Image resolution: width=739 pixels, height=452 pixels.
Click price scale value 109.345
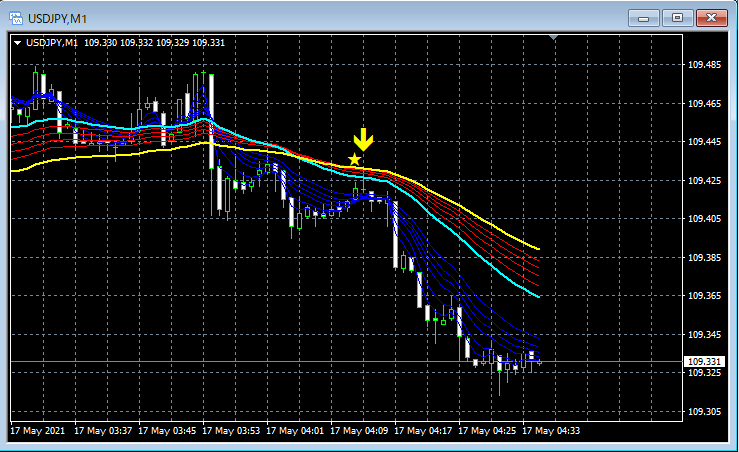coord(704,335)
